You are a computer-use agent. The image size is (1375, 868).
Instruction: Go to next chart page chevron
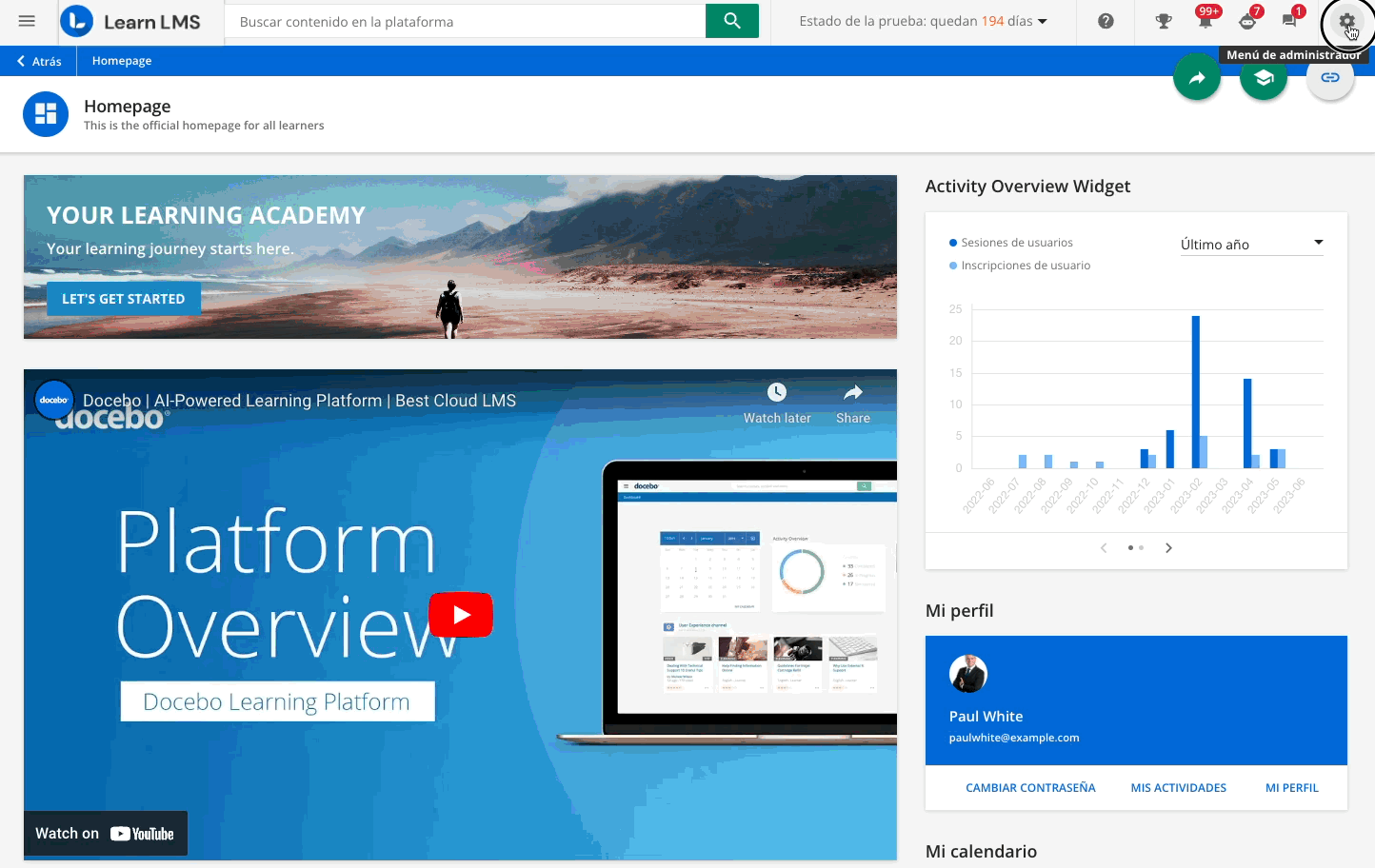tap(1168, 547)
